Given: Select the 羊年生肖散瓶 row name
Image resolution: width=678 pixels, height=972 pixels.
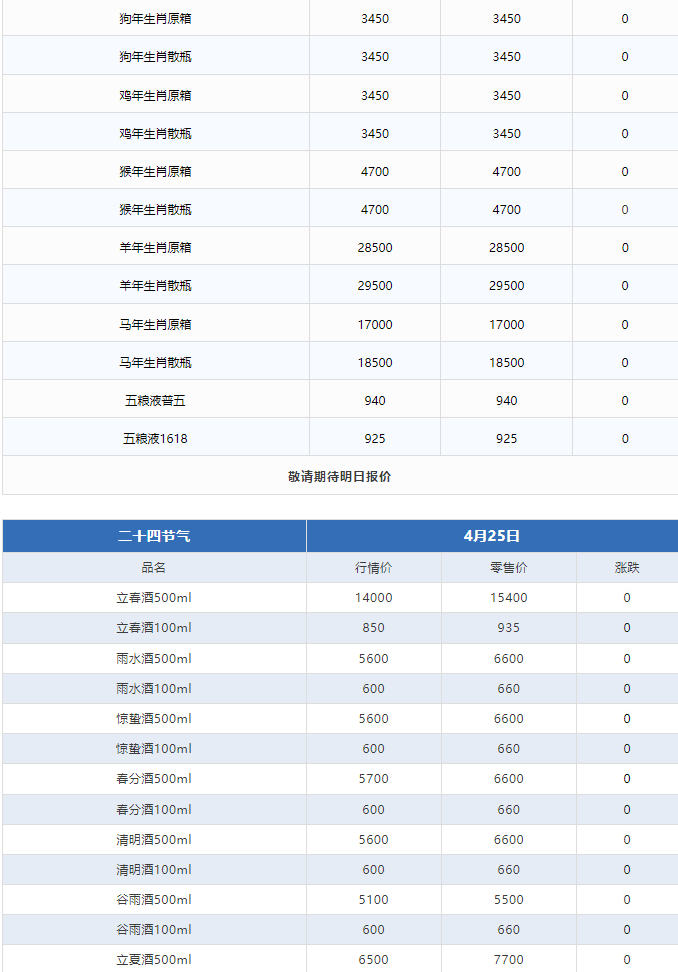Looking at the screenshot, I should coord(155,286).
